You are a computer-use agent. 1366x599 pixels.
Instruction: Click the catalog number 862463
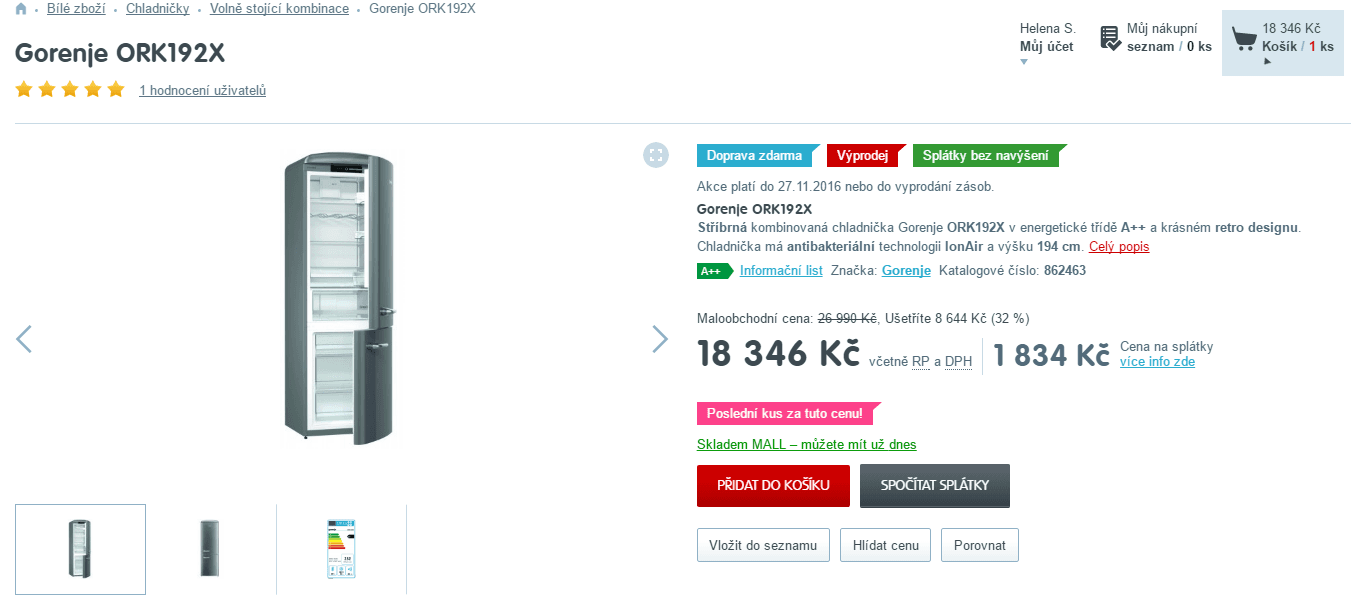pos(1065,270)
